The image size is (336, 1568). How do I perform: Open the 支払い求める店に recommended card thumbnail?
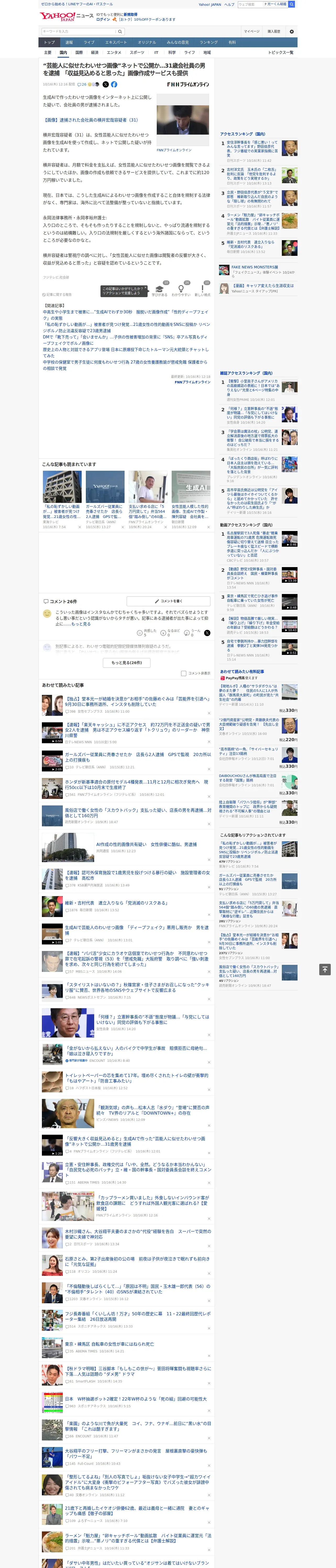148,486
